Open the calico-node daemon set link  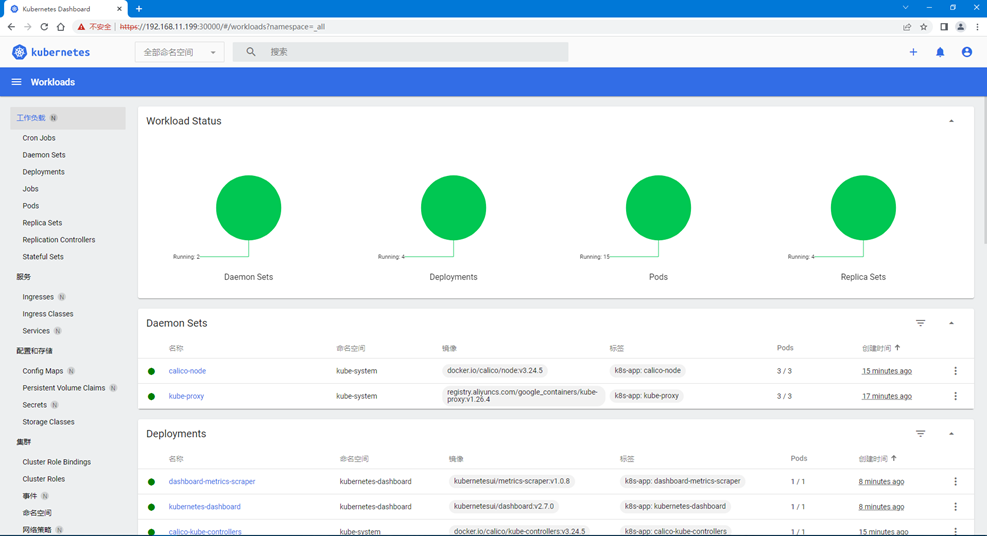187,371
